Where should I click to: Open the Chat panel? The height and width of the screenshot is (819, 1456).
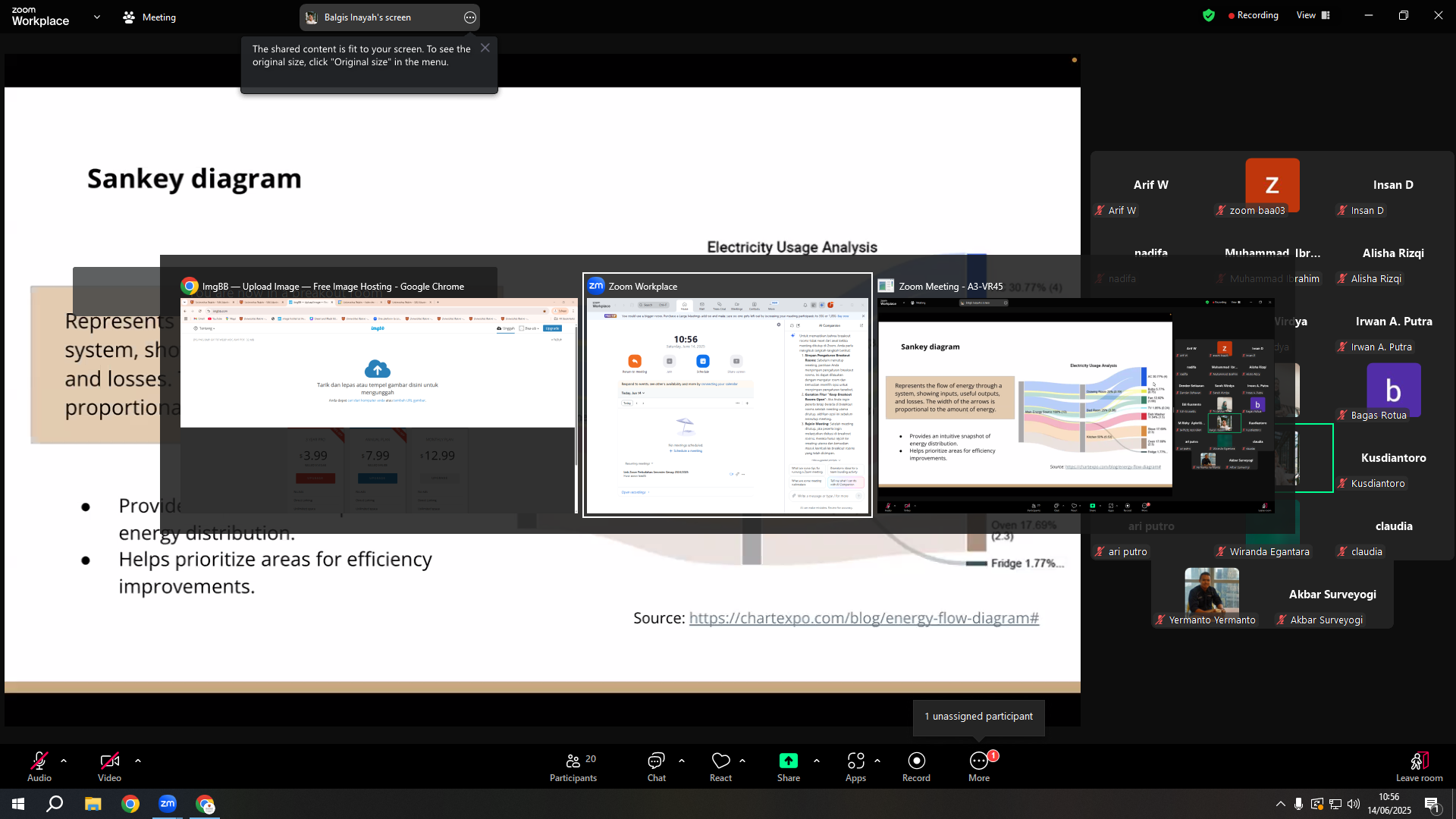(x=657, y=766)
